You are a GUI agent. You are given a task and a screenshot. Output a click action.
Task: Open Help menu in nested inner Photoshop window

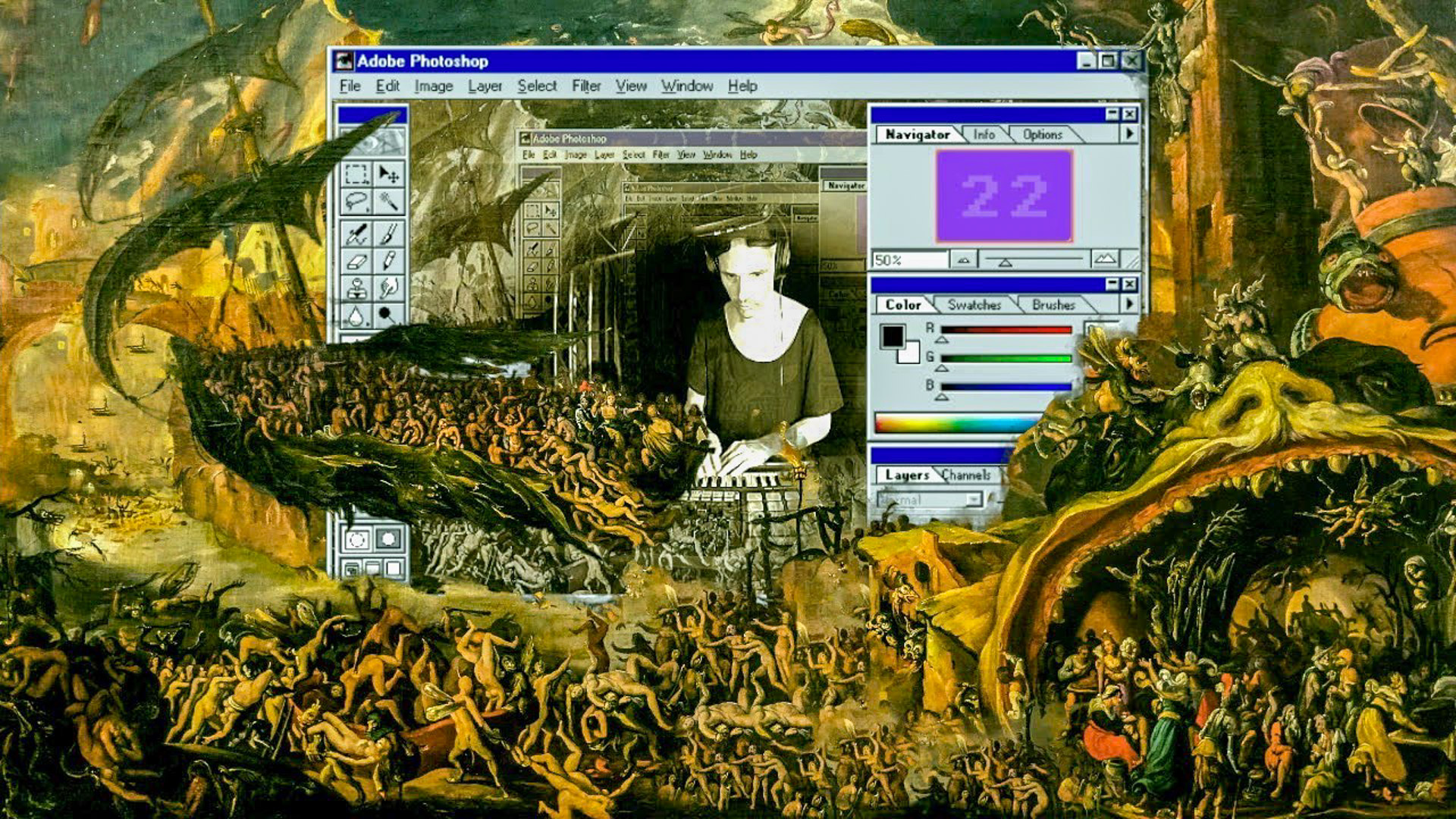tap(748, 155)
